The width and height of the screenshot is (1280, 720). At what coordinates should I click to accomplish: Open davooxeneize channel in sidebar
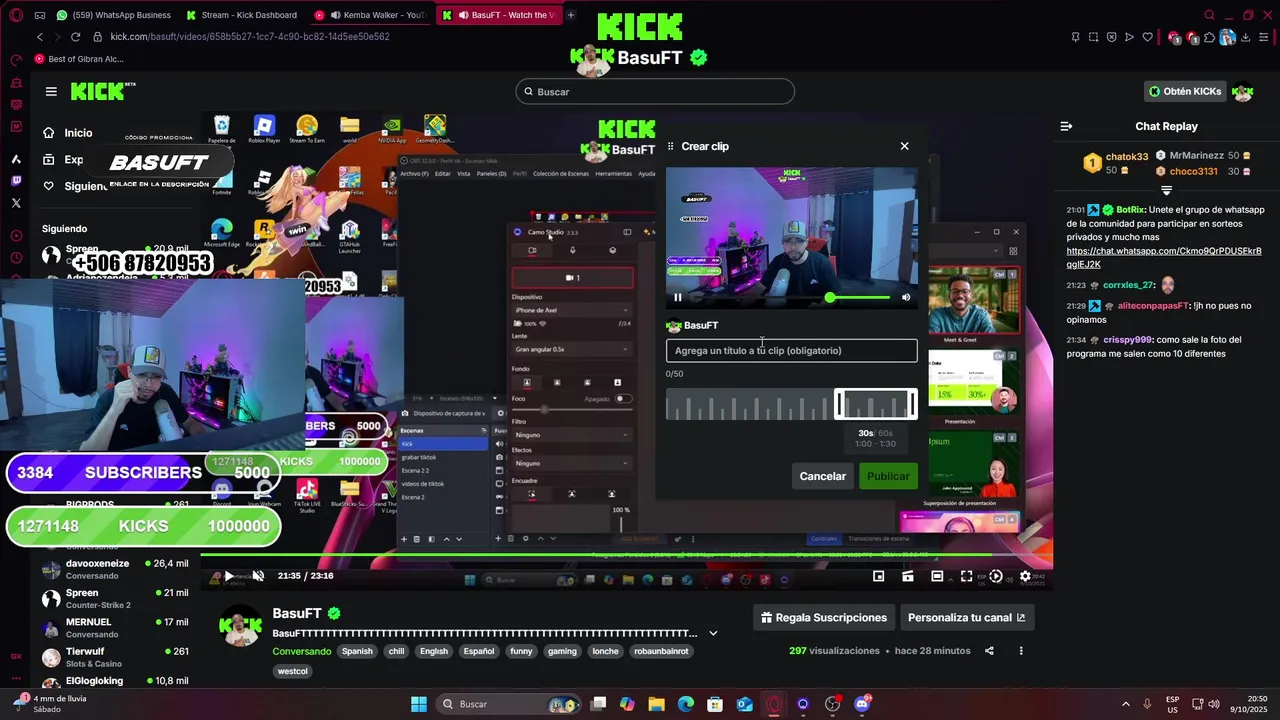(x=115, y=569)
